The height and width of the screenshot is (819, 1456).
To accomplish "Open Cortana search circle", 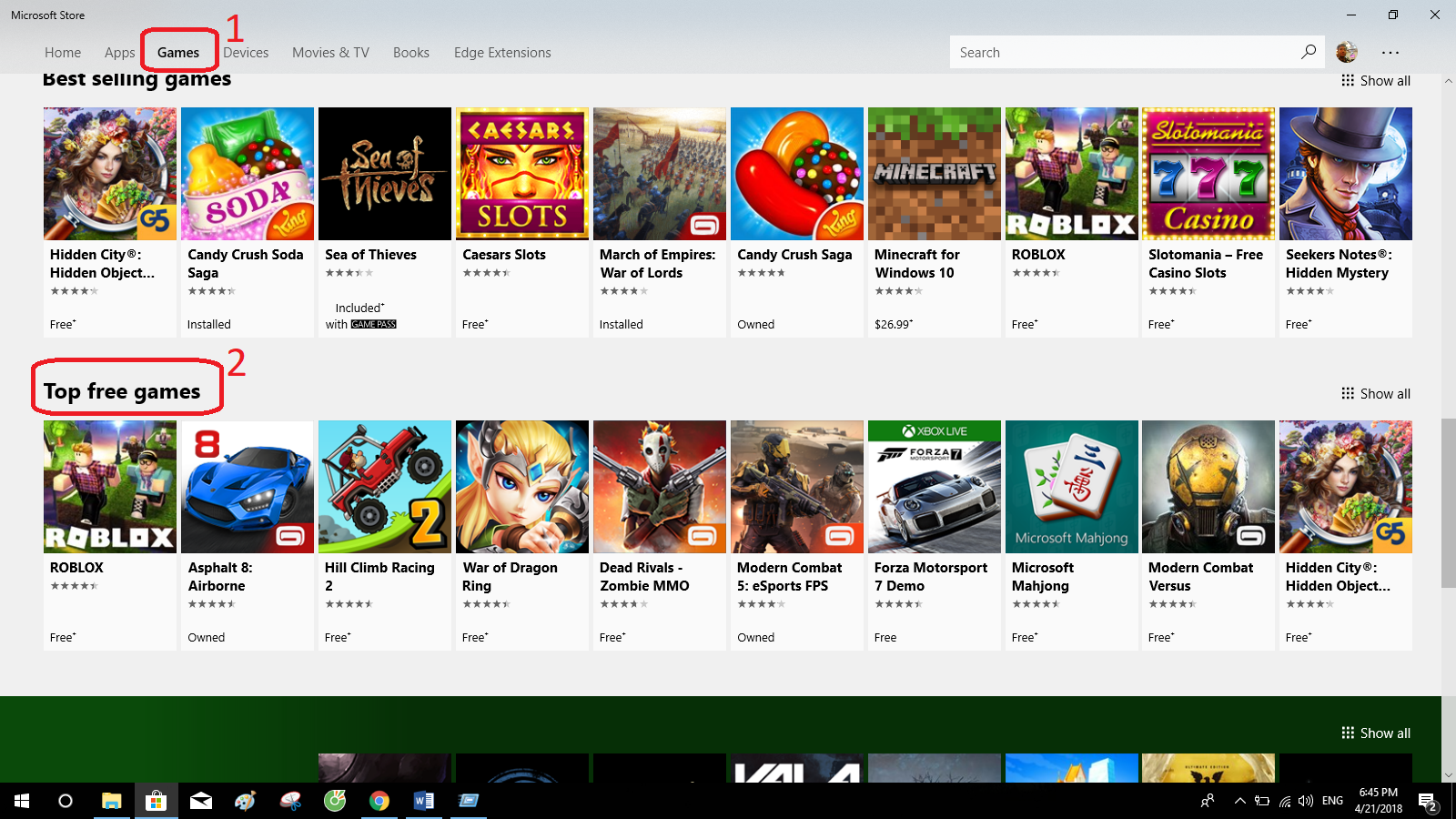I will click(66, 801).
